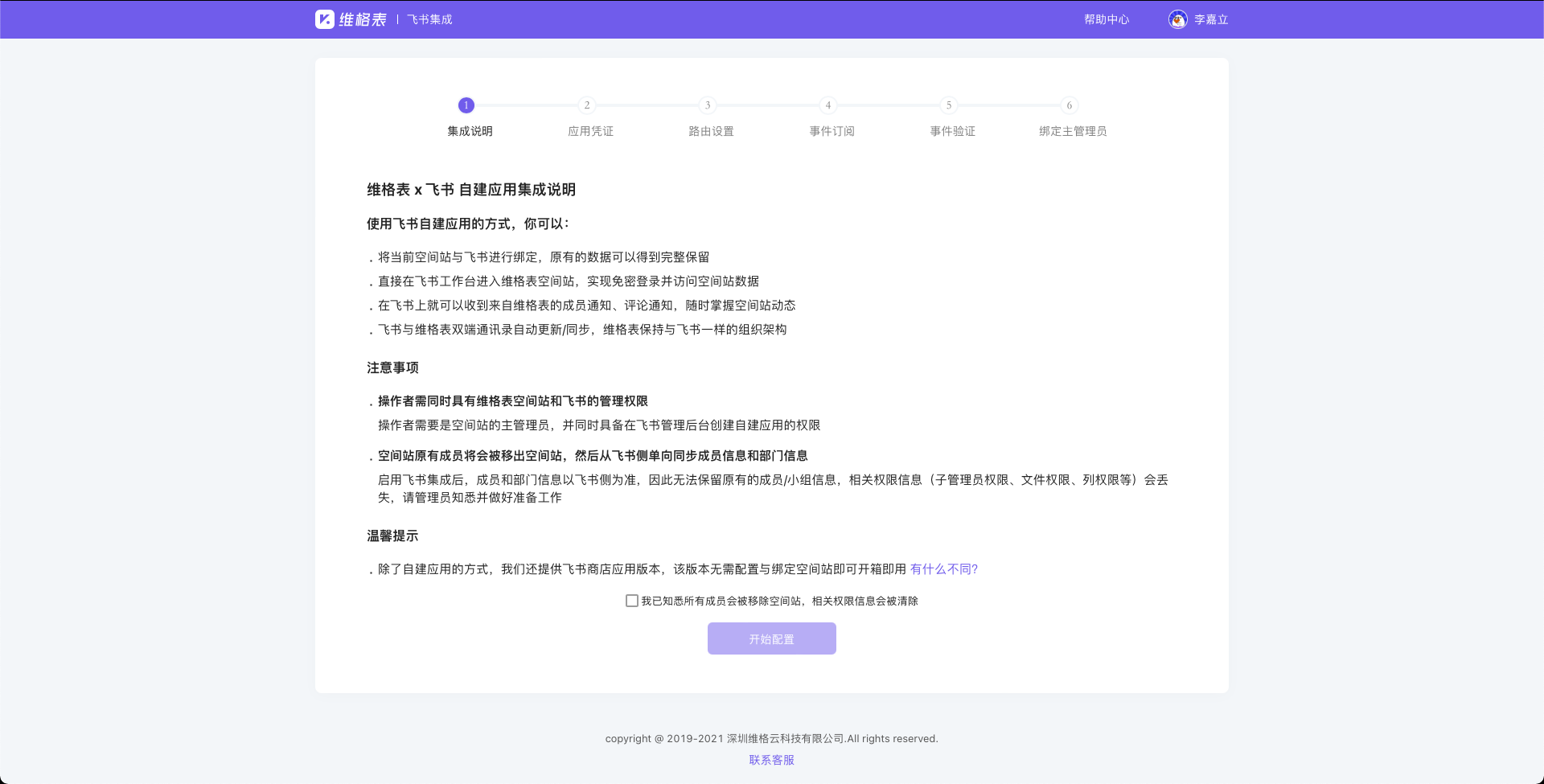Click the 飞书集成 header title
The width and height of the screenshot is (1544, 784).
pos(429,19)
